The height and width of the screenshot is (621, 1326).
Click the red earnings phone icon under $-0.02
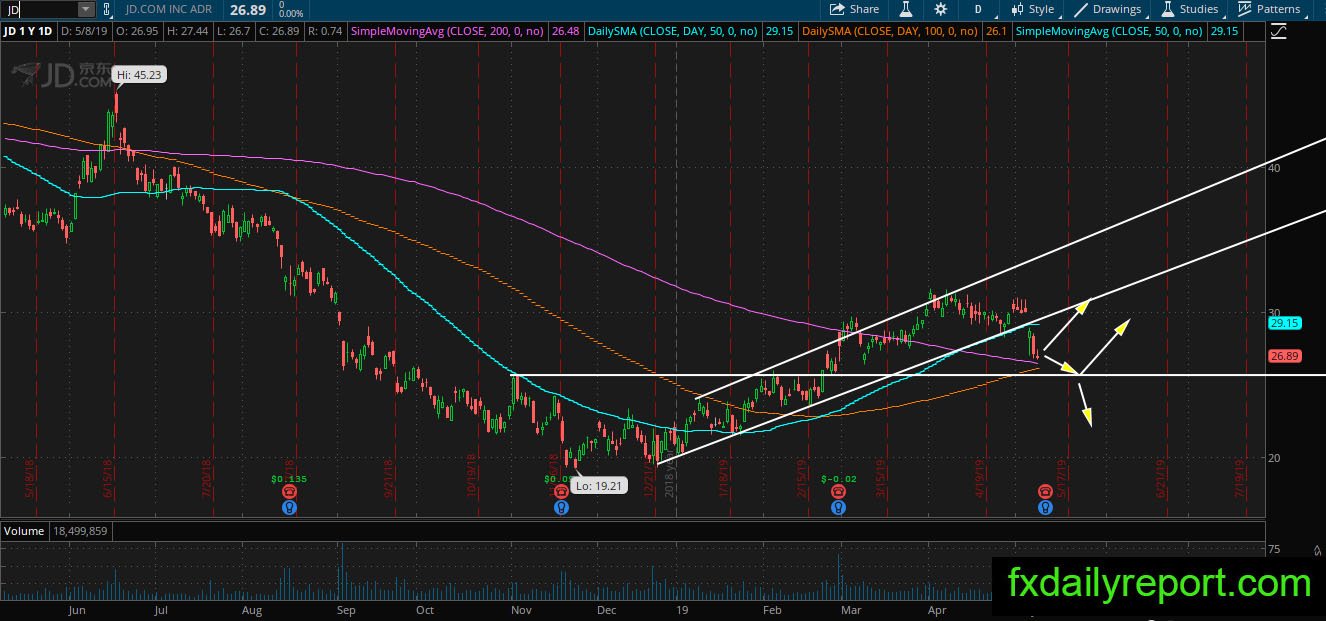(x=839, y=492)
